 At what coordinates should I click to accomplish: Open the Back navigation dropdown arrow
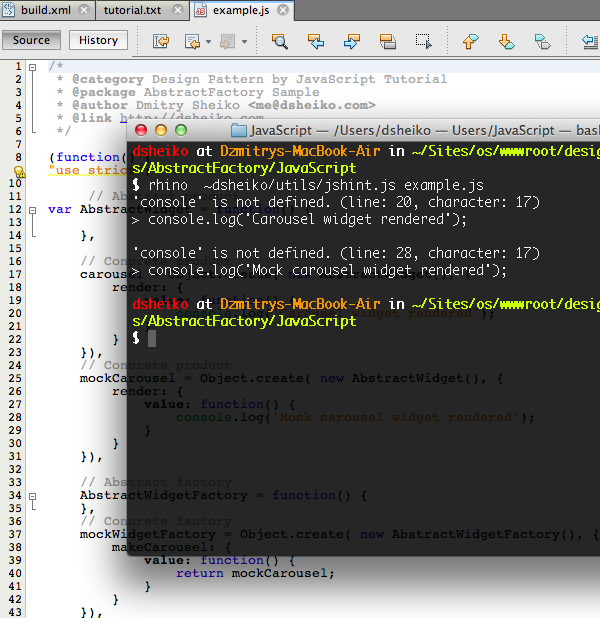pos(209,41)
